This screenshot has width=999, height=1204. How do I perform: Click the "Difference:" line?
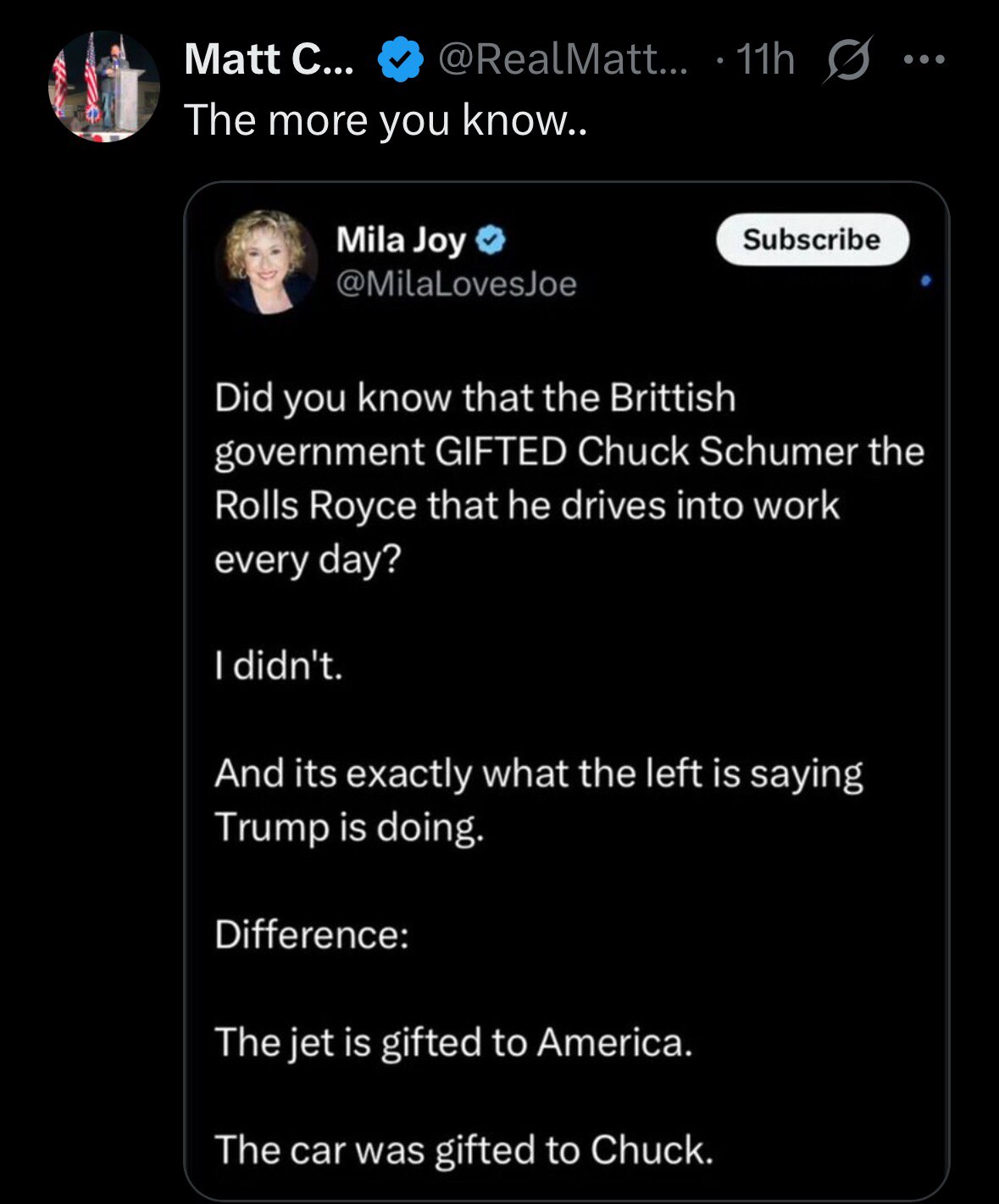(311, 935)
